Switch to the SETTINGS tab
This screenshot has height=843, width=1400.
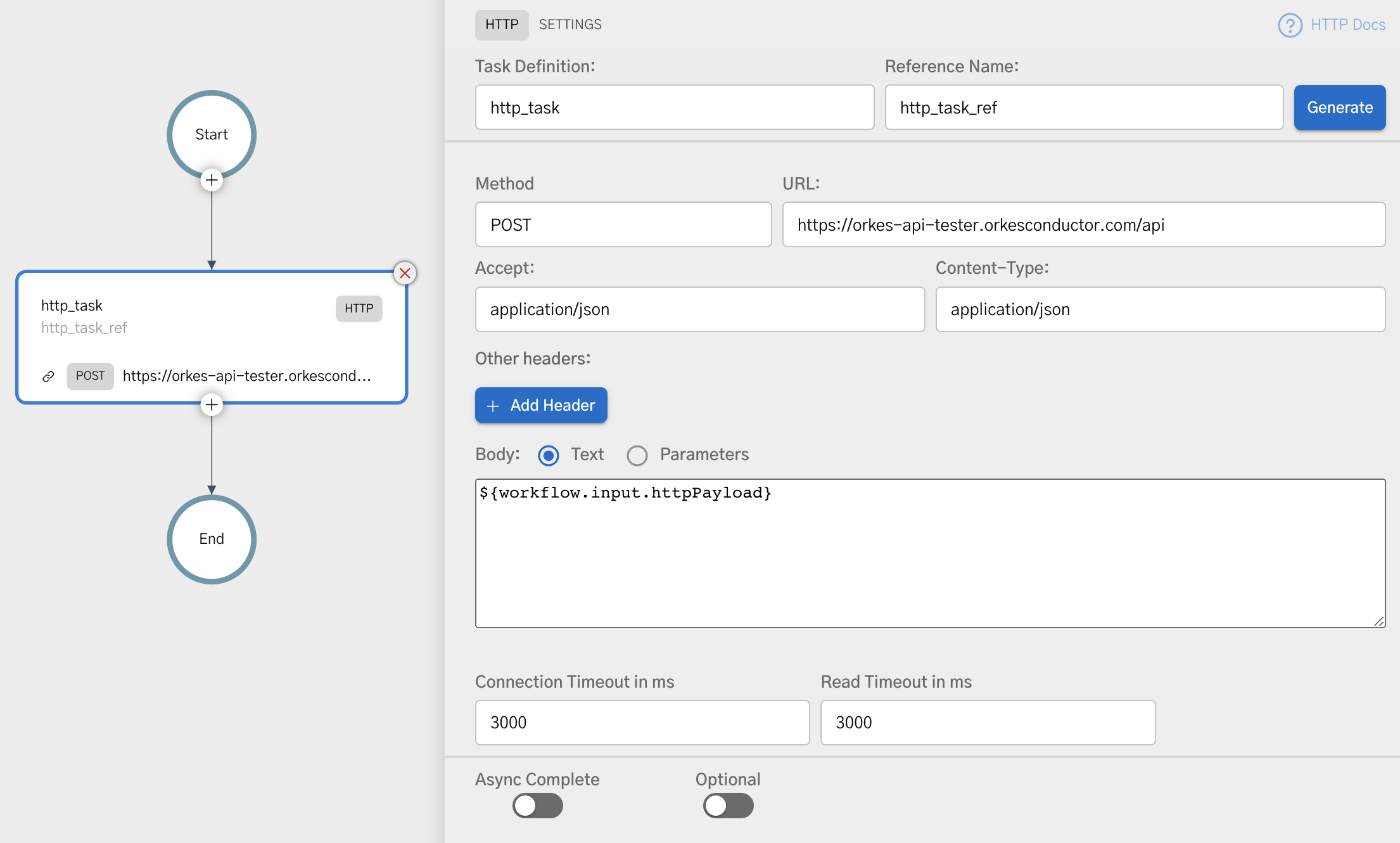tap(570, 25)
